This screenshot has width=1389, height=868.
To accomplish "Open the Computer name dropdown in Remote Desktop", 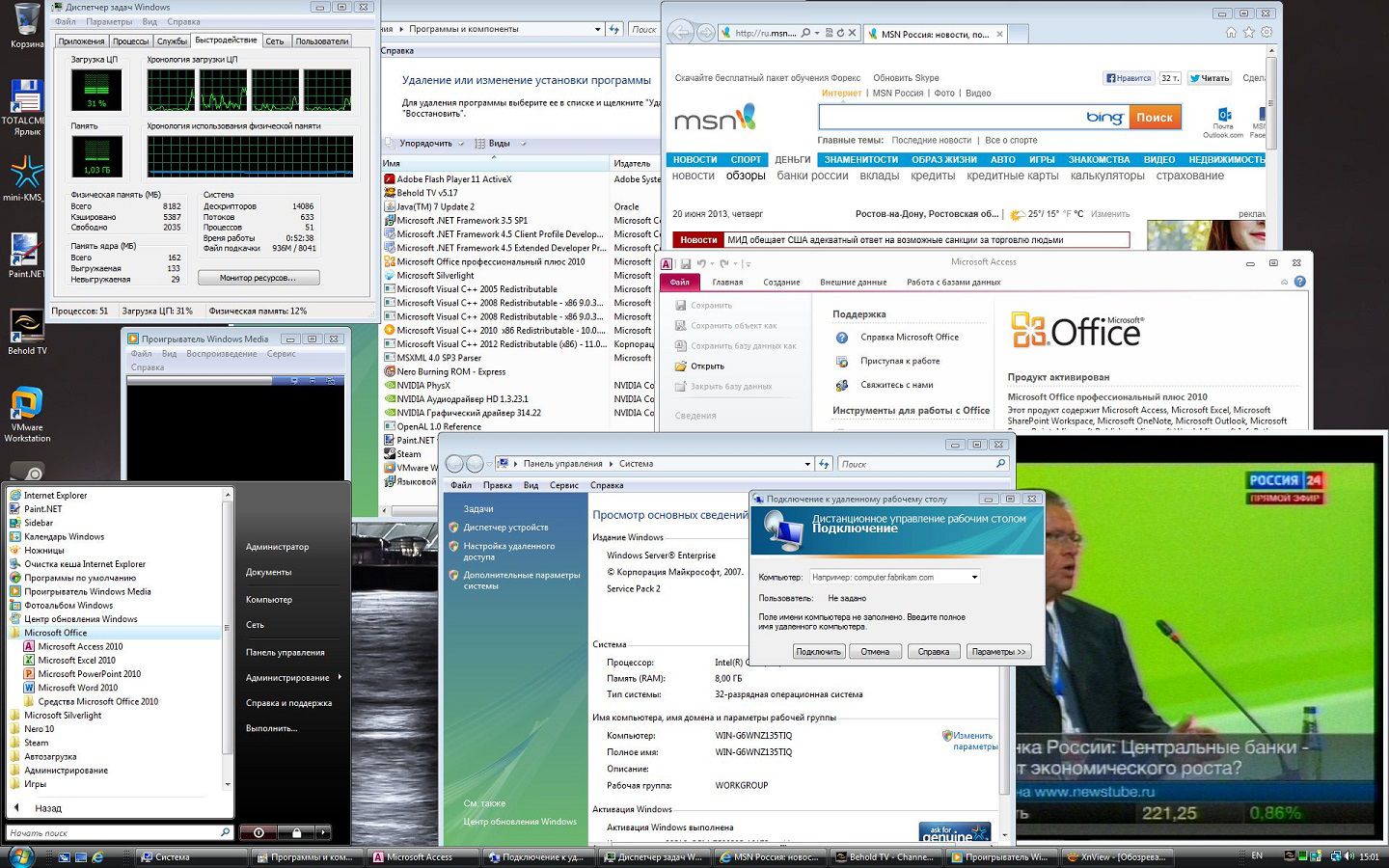I will 974,577.
